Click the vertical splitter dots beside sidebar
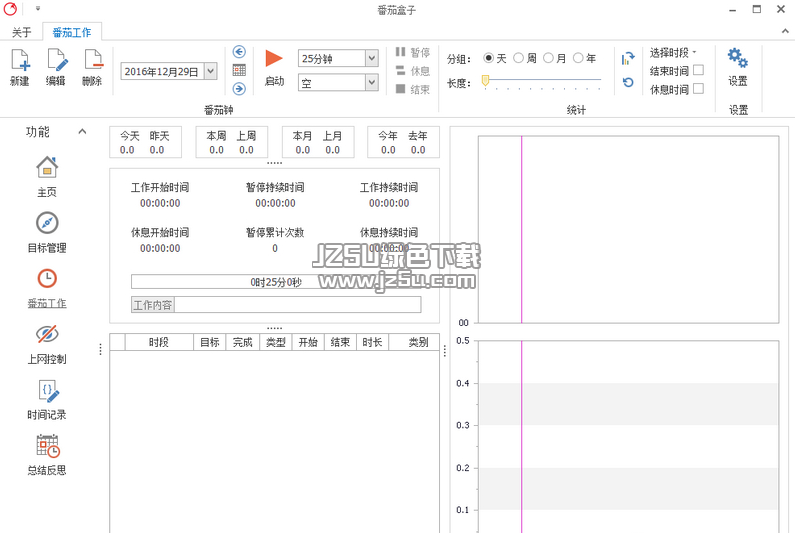Viewport: 795px width, 533px height. 100,349
